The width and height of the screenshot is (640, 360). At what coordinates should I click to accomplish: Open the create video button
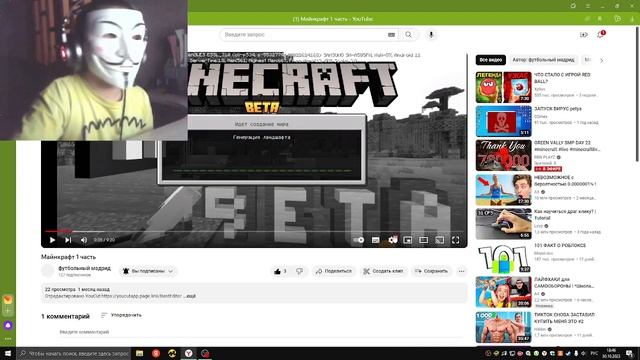[x=584, y=35]
